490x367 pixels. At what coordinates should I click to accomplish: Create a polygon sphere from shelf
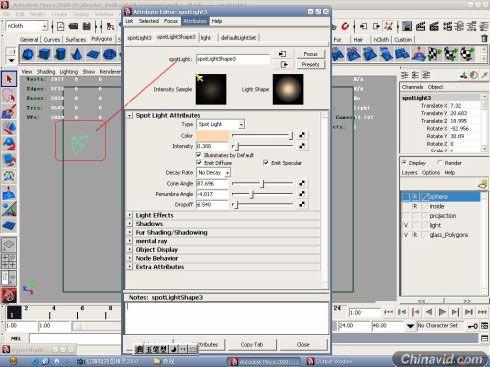point(28,54)
